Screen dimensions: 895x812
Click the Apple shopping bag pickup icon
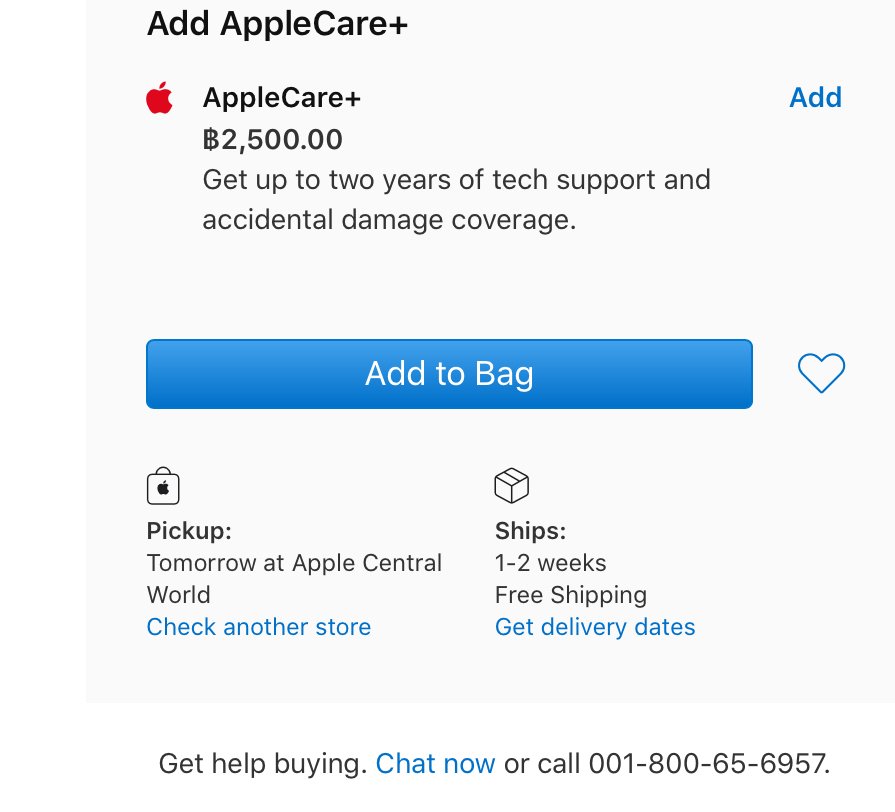click(x=163, y=486)
